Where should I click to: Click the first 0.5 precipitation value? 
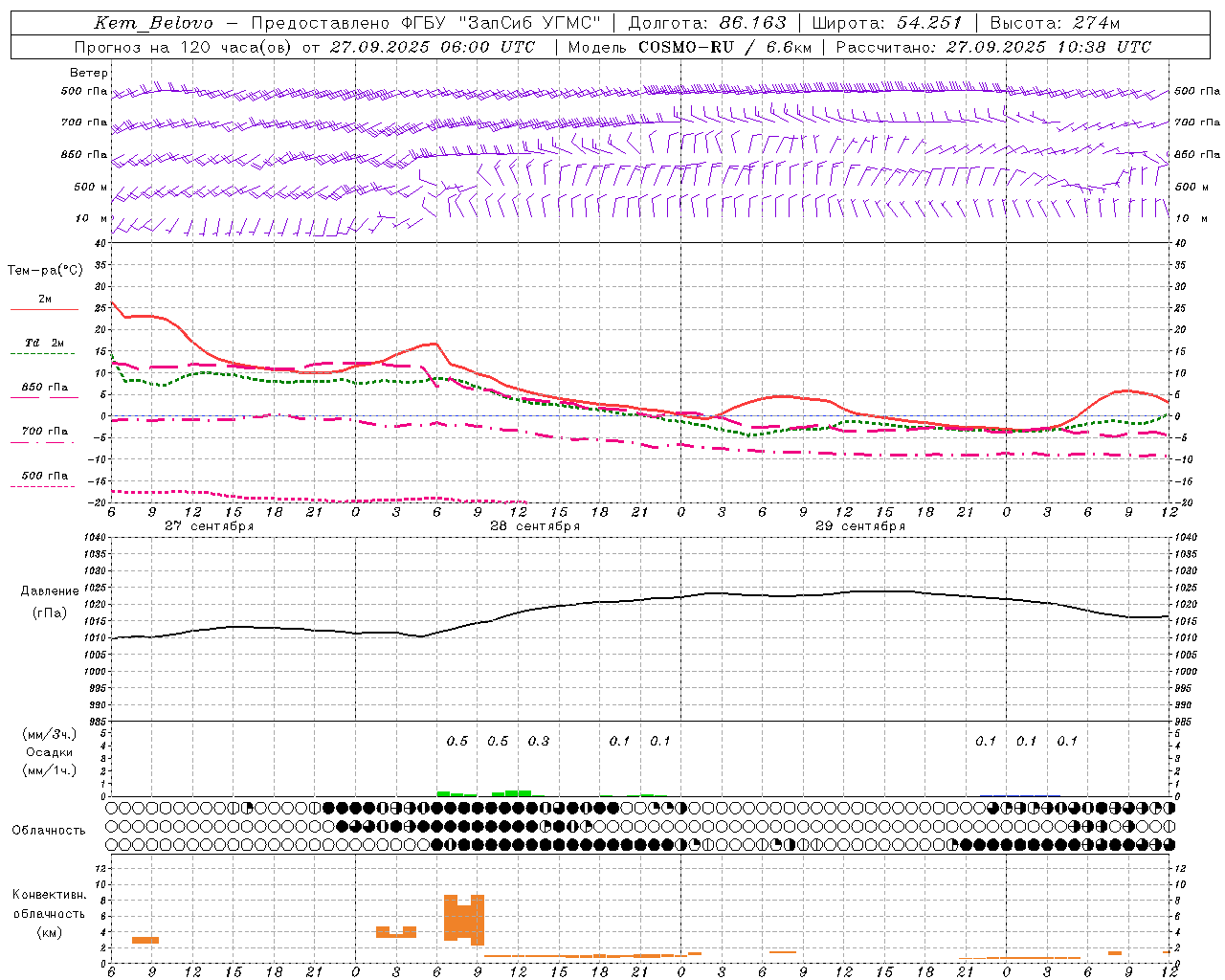pos(457,741)
